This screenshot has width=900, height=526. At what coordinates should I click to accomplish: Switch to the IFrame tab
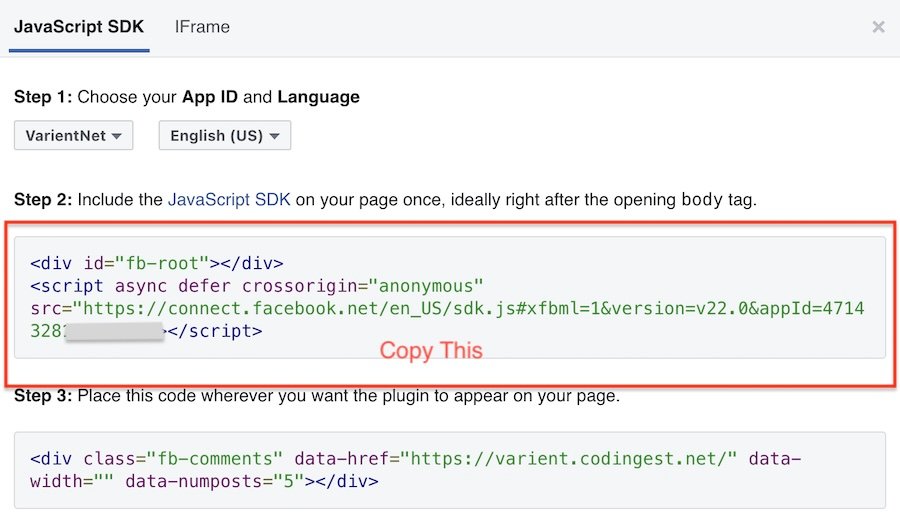[x=201, y=27]
